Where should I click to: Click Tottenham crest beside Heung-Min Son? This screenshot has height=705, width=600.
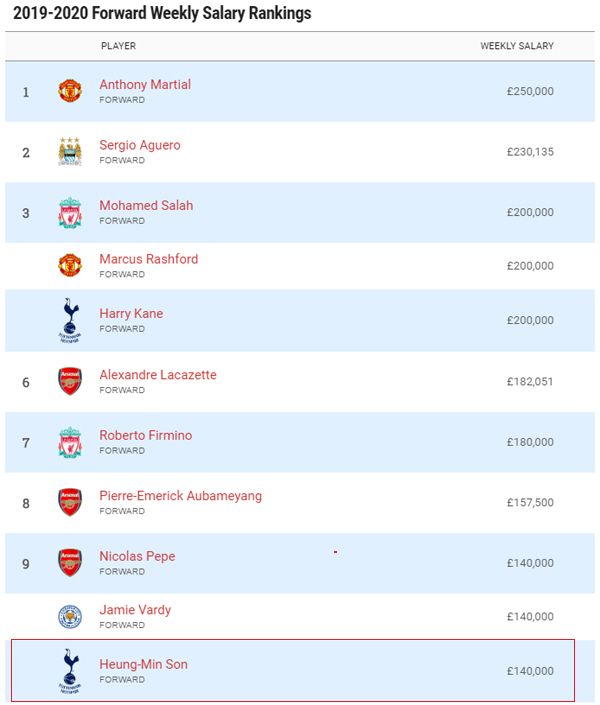click(x=70, y=671)
